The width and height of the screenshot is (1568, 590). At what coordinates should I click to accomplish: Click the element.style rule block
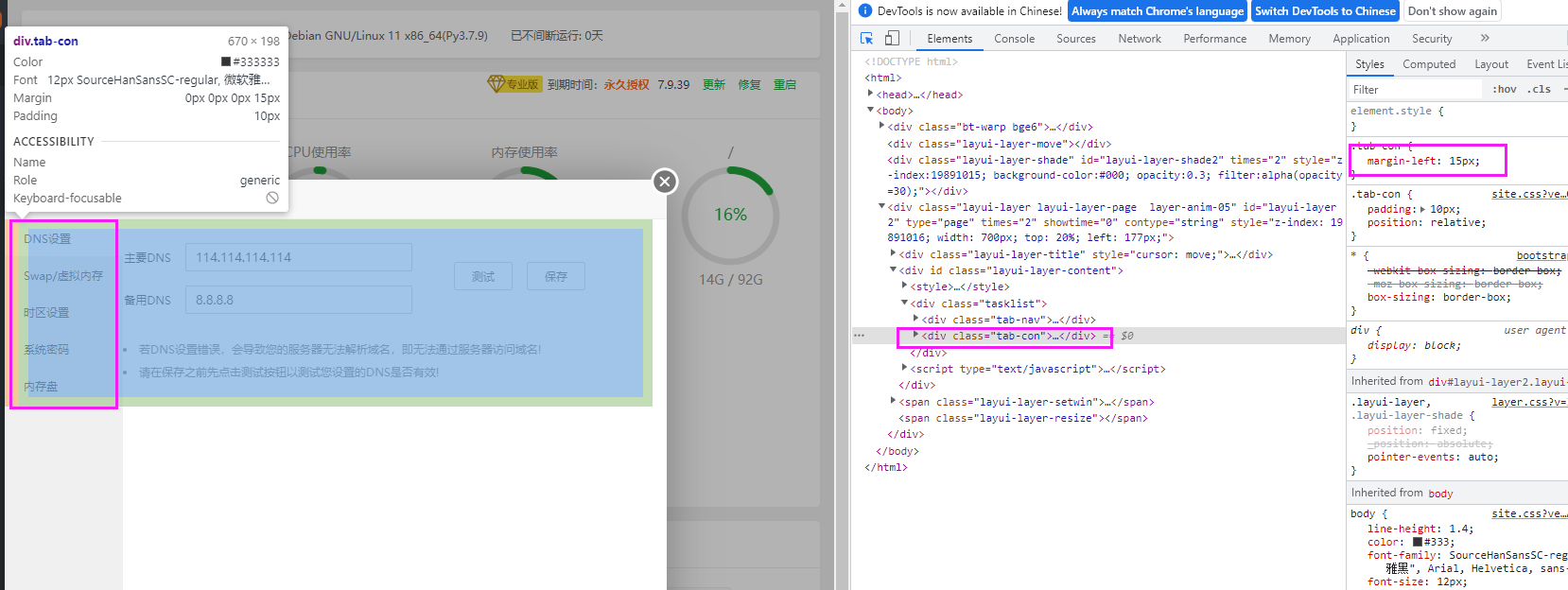[1457, 118]
